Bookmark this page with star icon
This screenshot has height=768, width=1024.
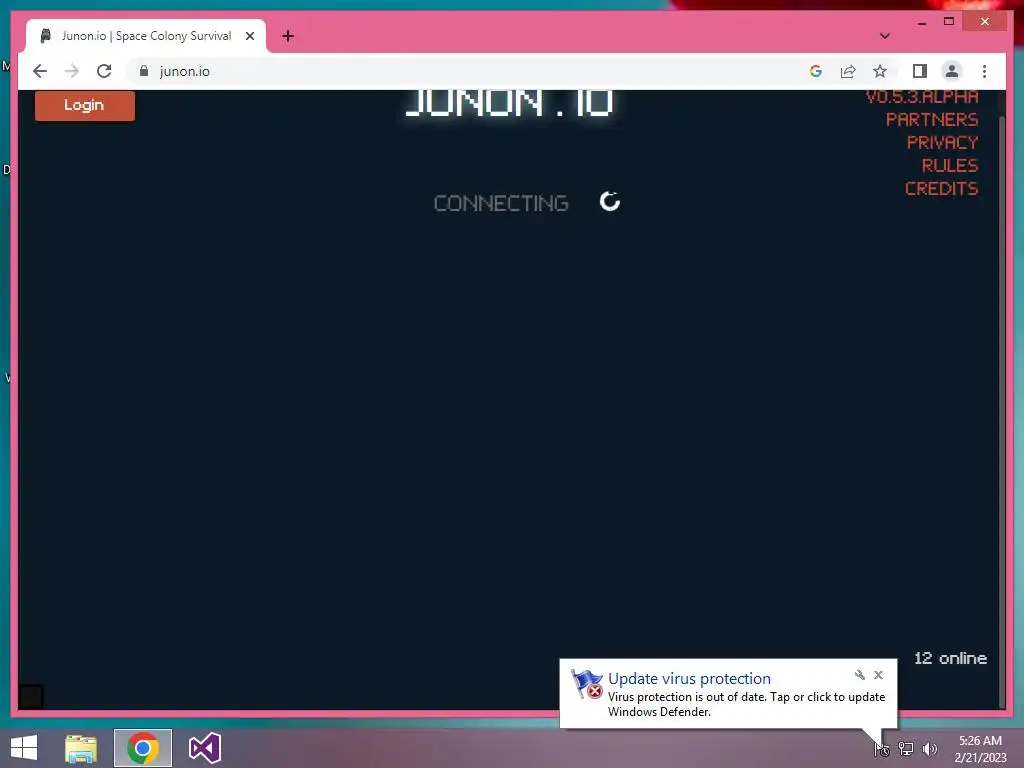tap(880, 71)
